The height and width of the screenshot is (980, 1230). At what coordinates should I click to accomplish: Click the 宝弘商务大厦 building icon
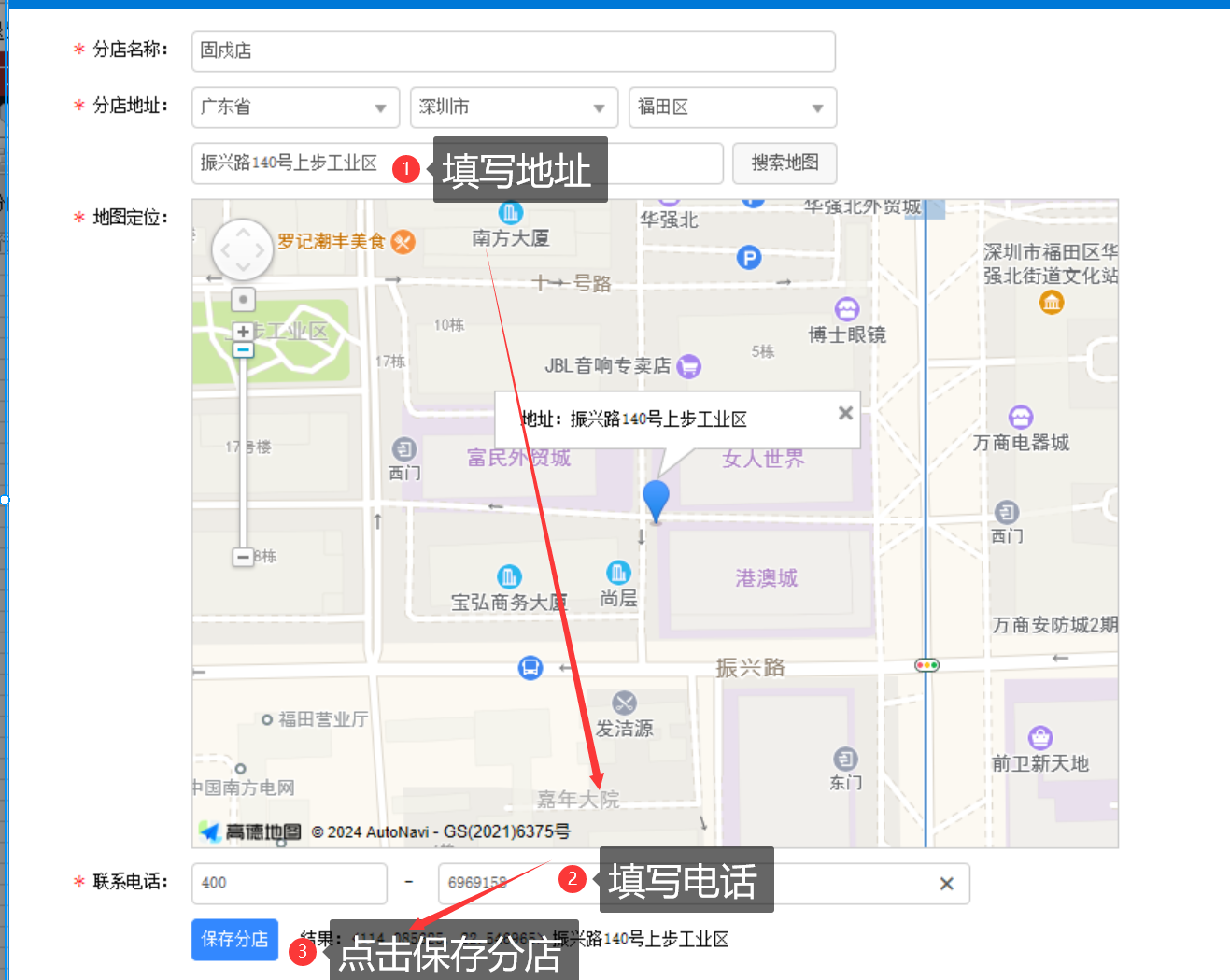tap(509, 576)
